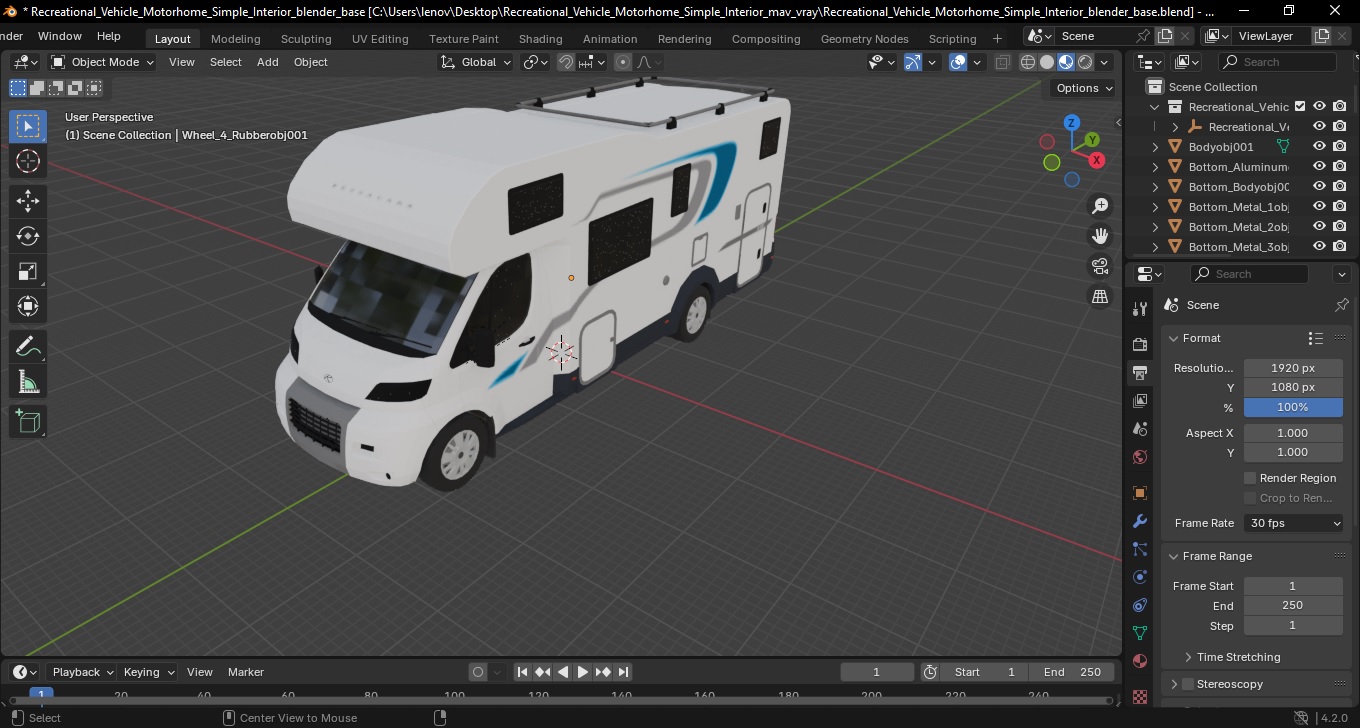Screen dimensions: 1360x728
Task: Enable the Render Region checkbox
Action: point(1250,478)
